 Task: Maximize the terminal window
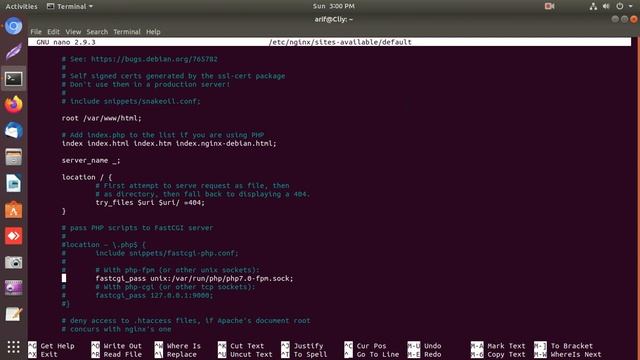click(624, 19)
